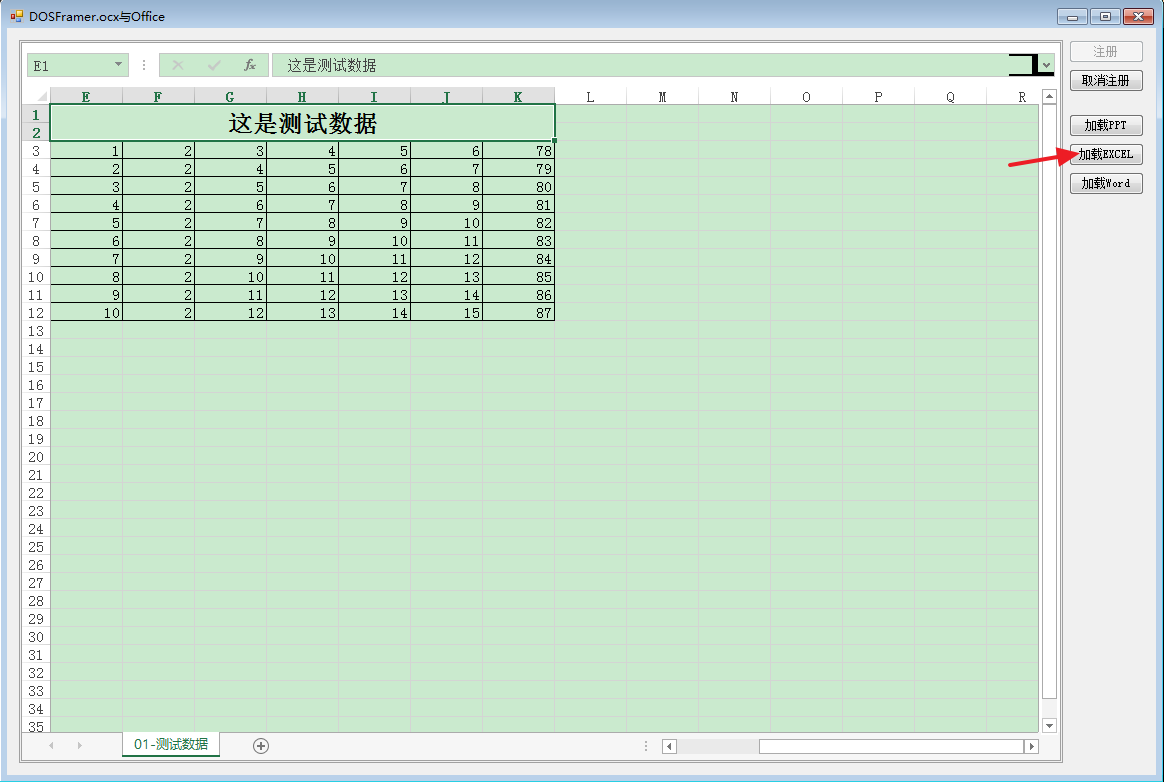Click the horizontal scrollbar right arrow

[x=1033, y=745]
